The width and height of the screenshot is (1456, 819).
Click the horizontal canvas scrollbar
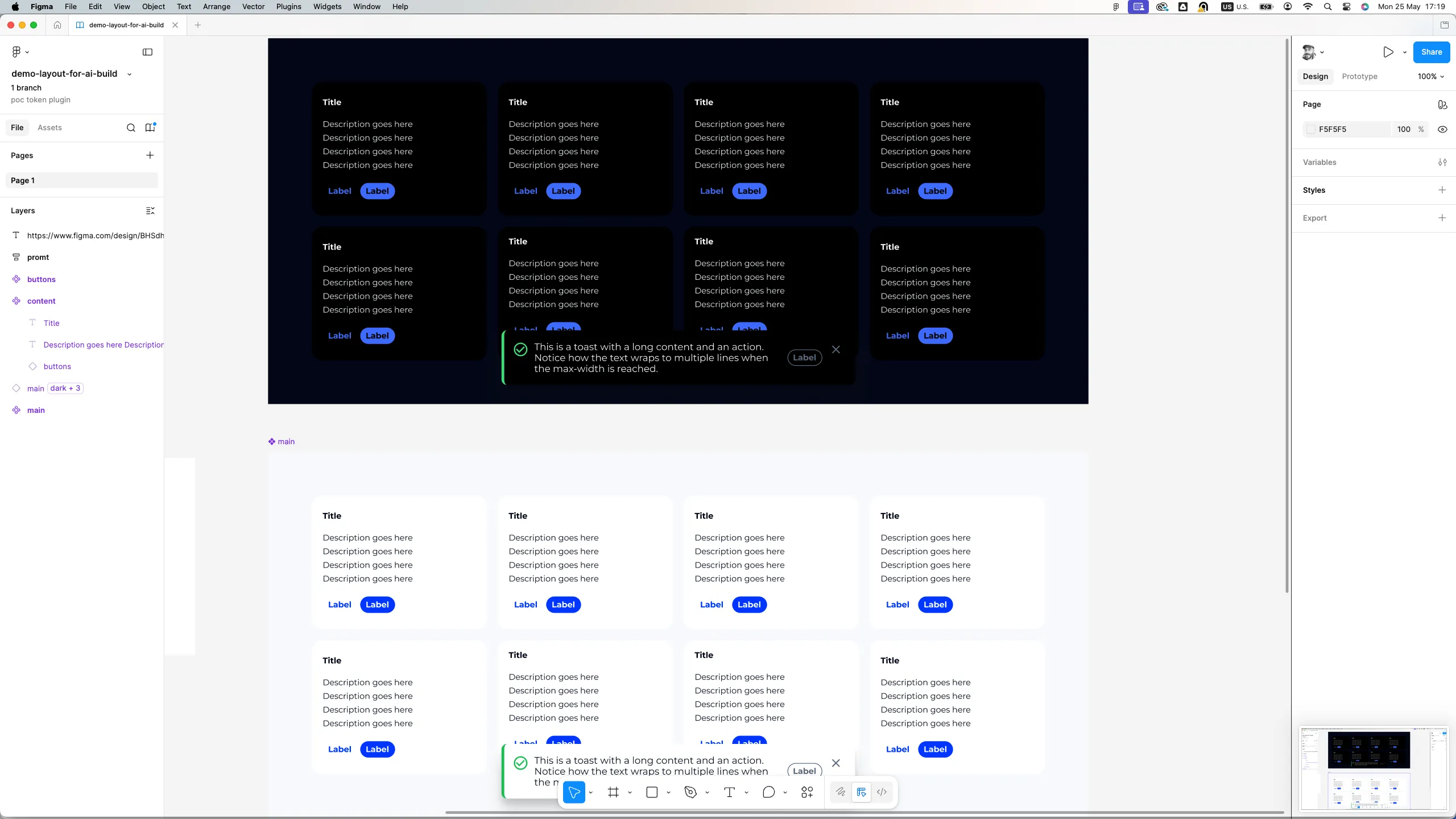pos(864,812)
